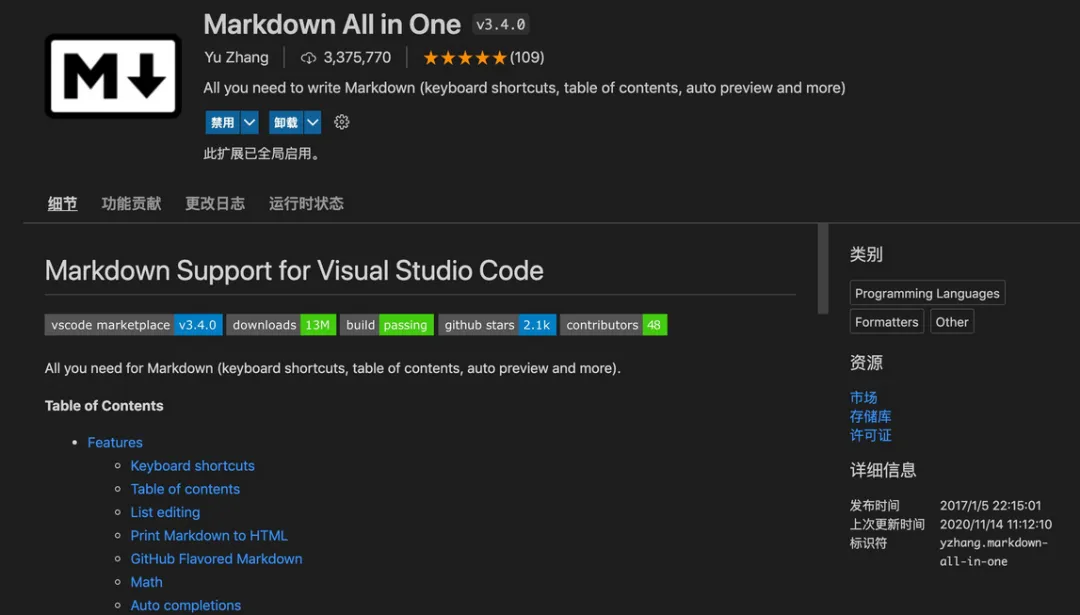Click the downloads 13M badge

(x=280, y=325)
